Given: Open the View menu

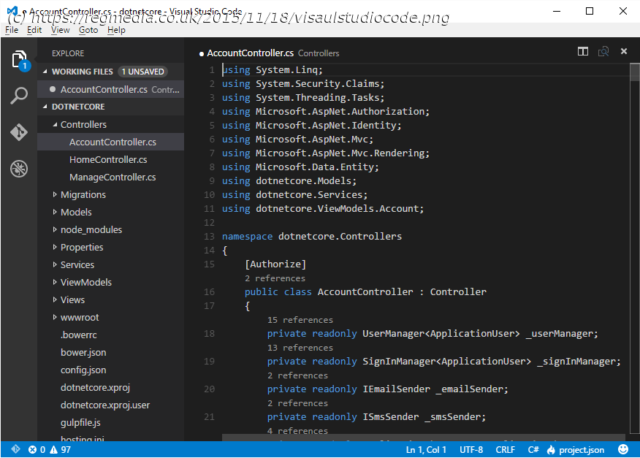Looking at the screenshot, I should 60,30.
